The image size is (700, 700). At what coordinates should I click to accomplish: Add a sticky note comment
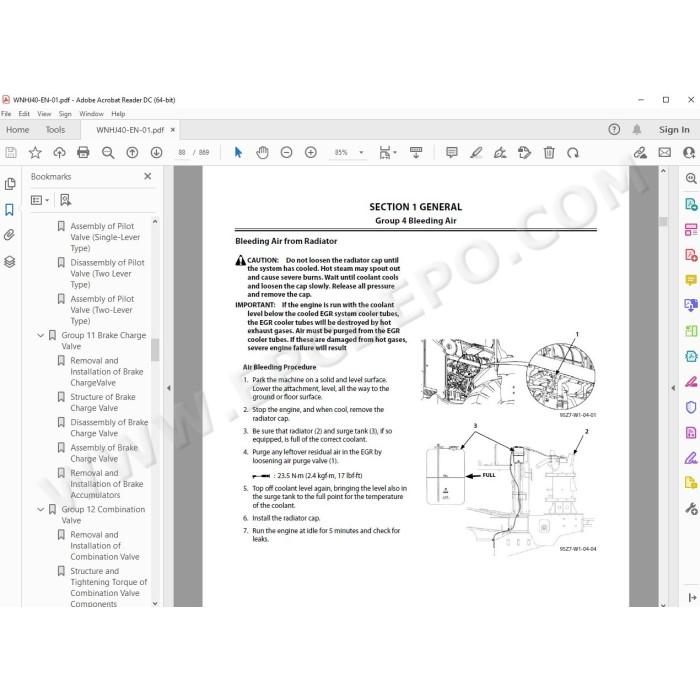[452, 153]
